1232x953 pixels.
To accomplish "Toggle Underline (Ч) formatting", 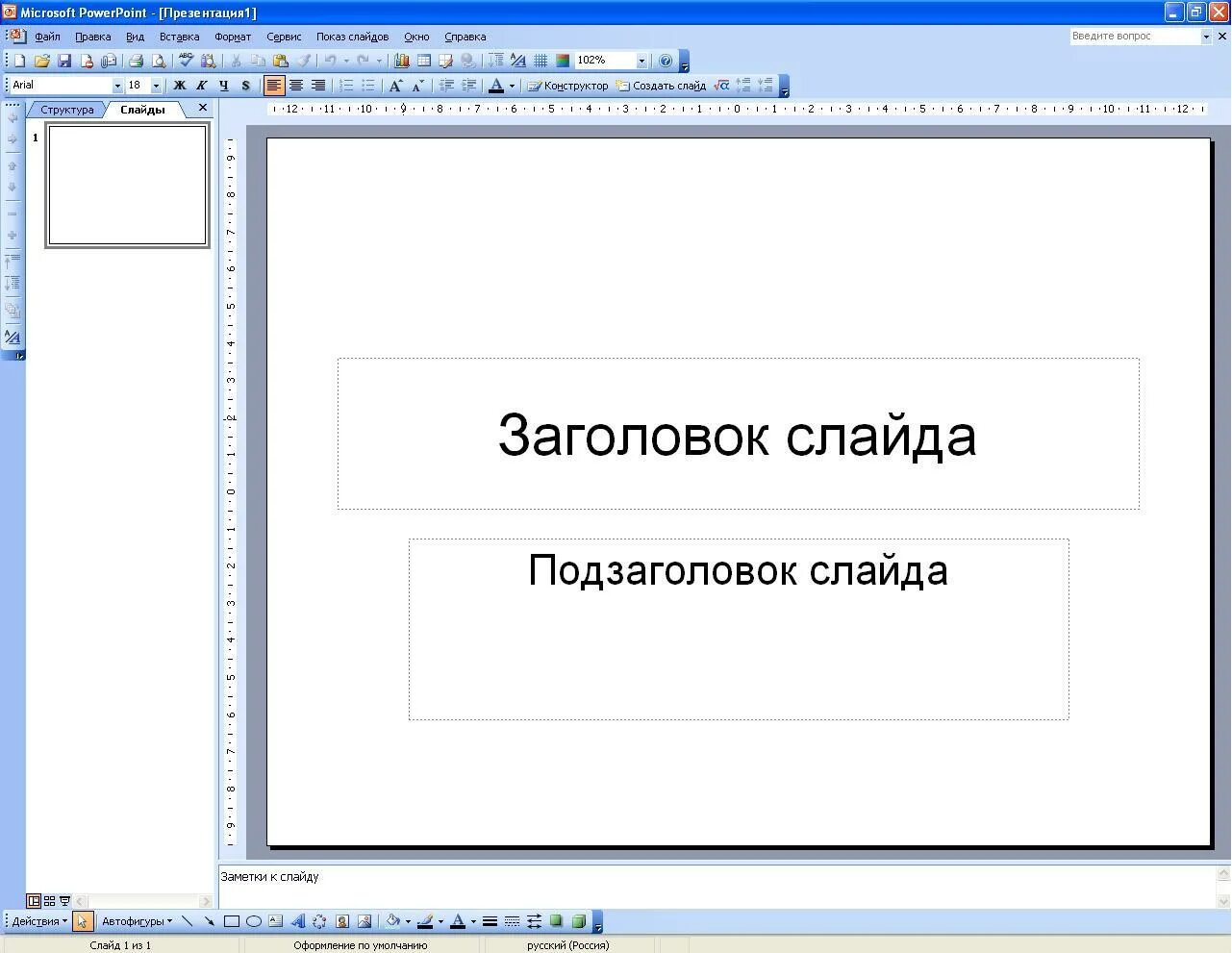I will [223, 86].
